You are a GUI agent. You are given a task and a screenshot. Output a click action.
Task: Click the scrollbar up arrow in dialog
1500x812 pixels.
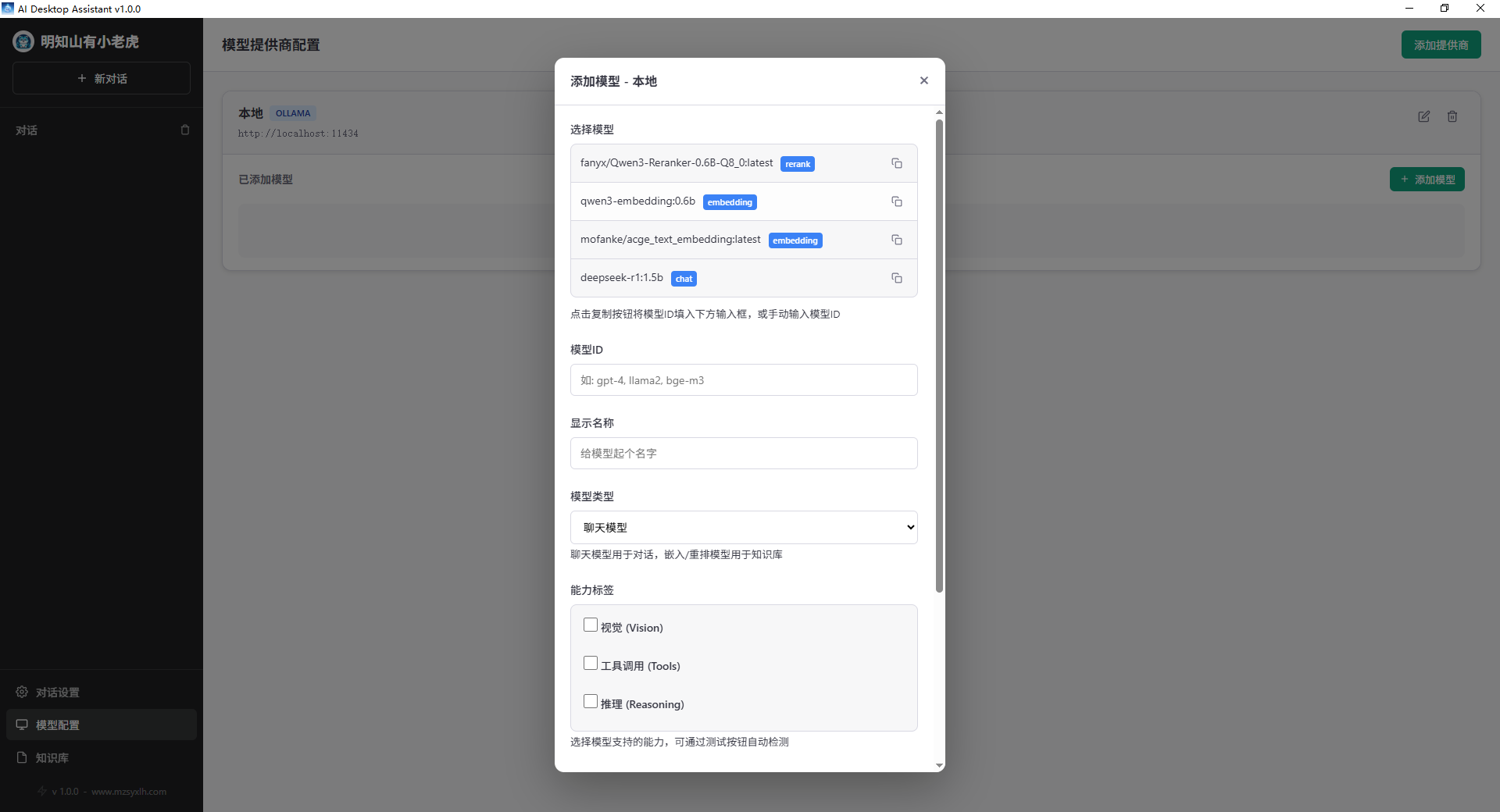(939, 112)
